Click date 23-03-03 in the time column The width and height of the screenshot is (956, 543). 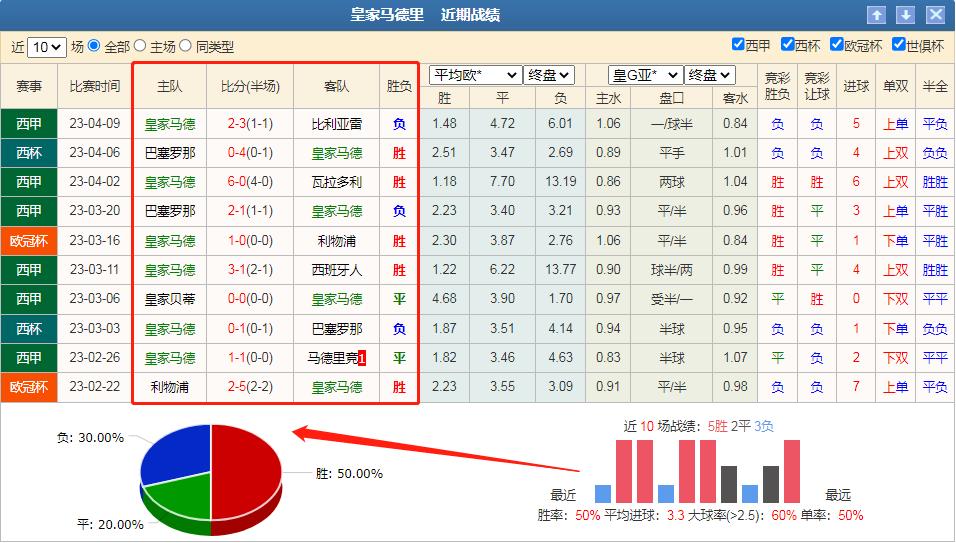click(95, 328)
